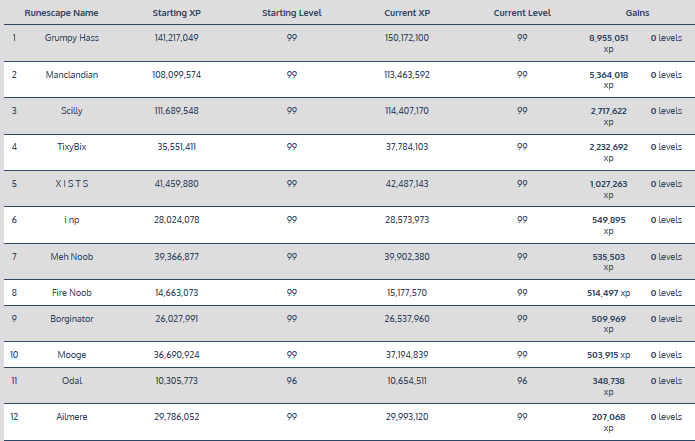Select Fire Noob player name
695x441 pixels.
click(71, 292)
